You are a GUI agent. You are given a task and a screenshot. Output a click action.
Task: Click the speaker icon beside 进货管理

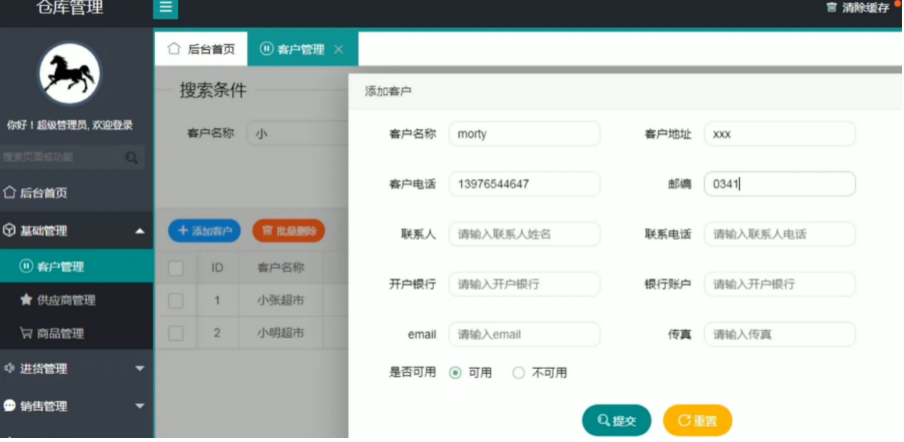pos(9,368)
